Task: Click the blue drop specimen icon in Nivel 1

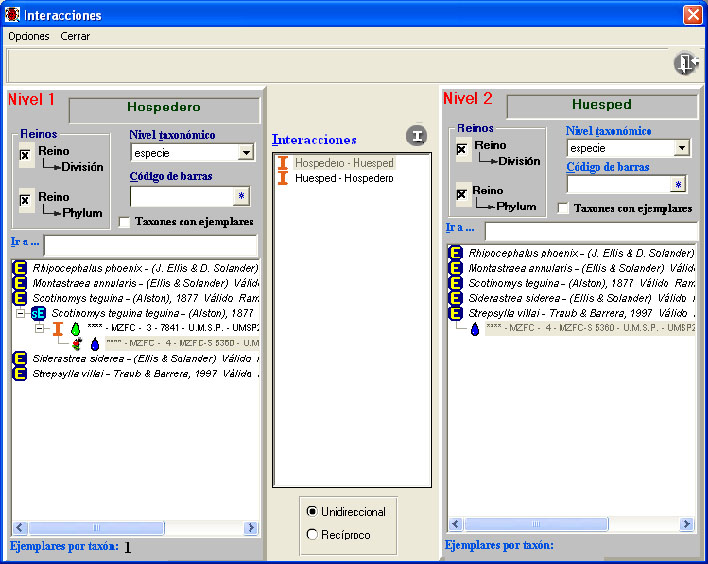Action: click(95, 344)
